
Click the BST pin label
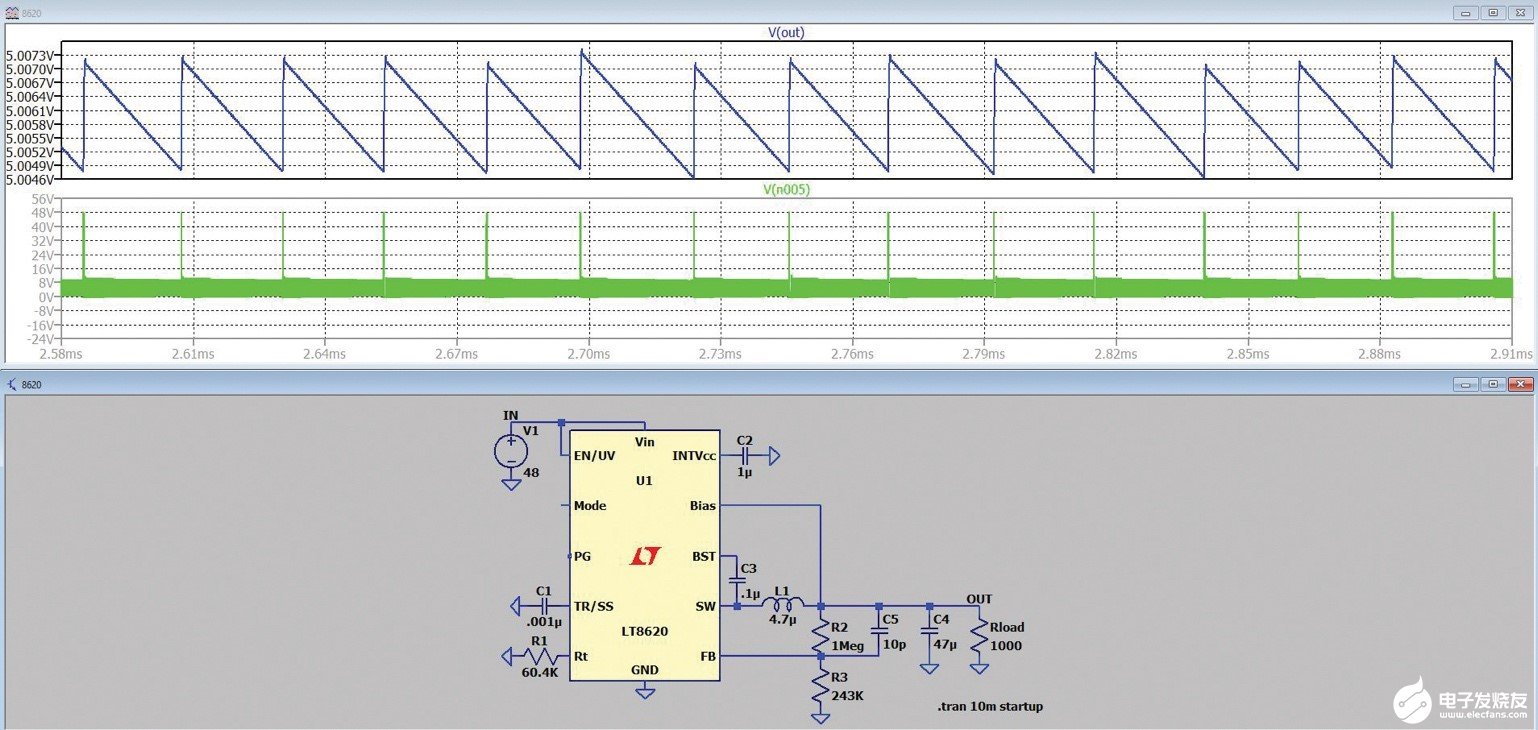(x=704, y=555)
